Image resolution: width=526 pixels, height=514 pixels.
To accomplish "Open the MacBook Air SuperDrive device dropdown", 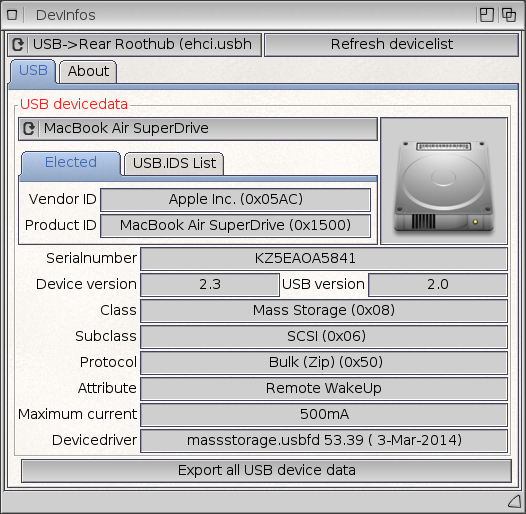I will (x=198, y=129).
